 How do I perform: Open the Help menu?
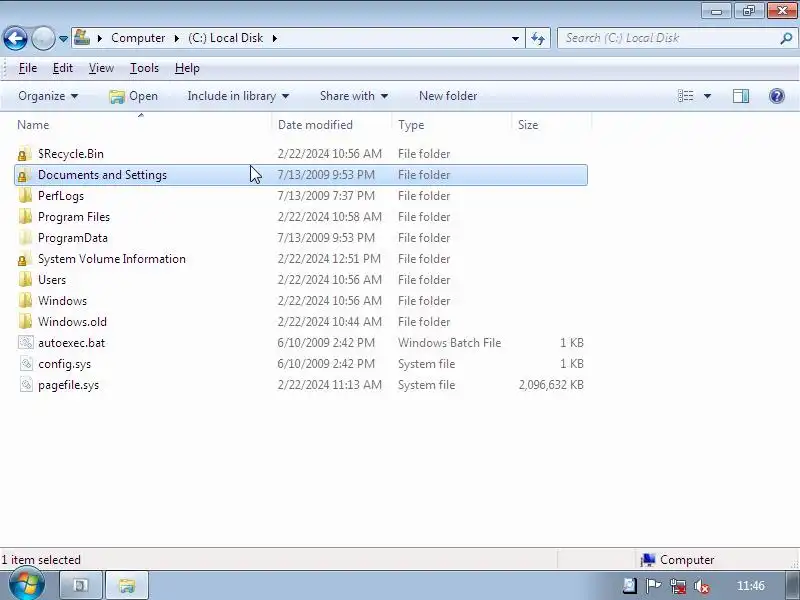(187, 68)
